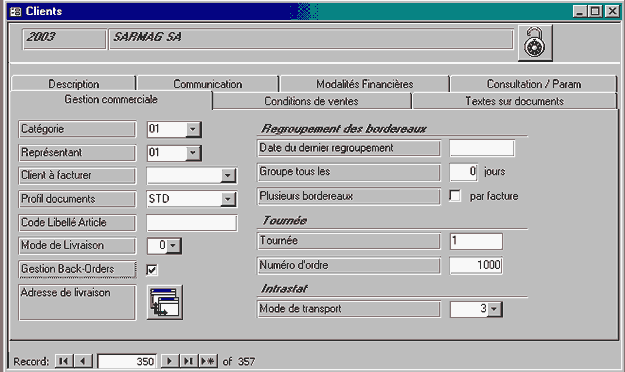Go to previous record navigation button

pos(83,361)
